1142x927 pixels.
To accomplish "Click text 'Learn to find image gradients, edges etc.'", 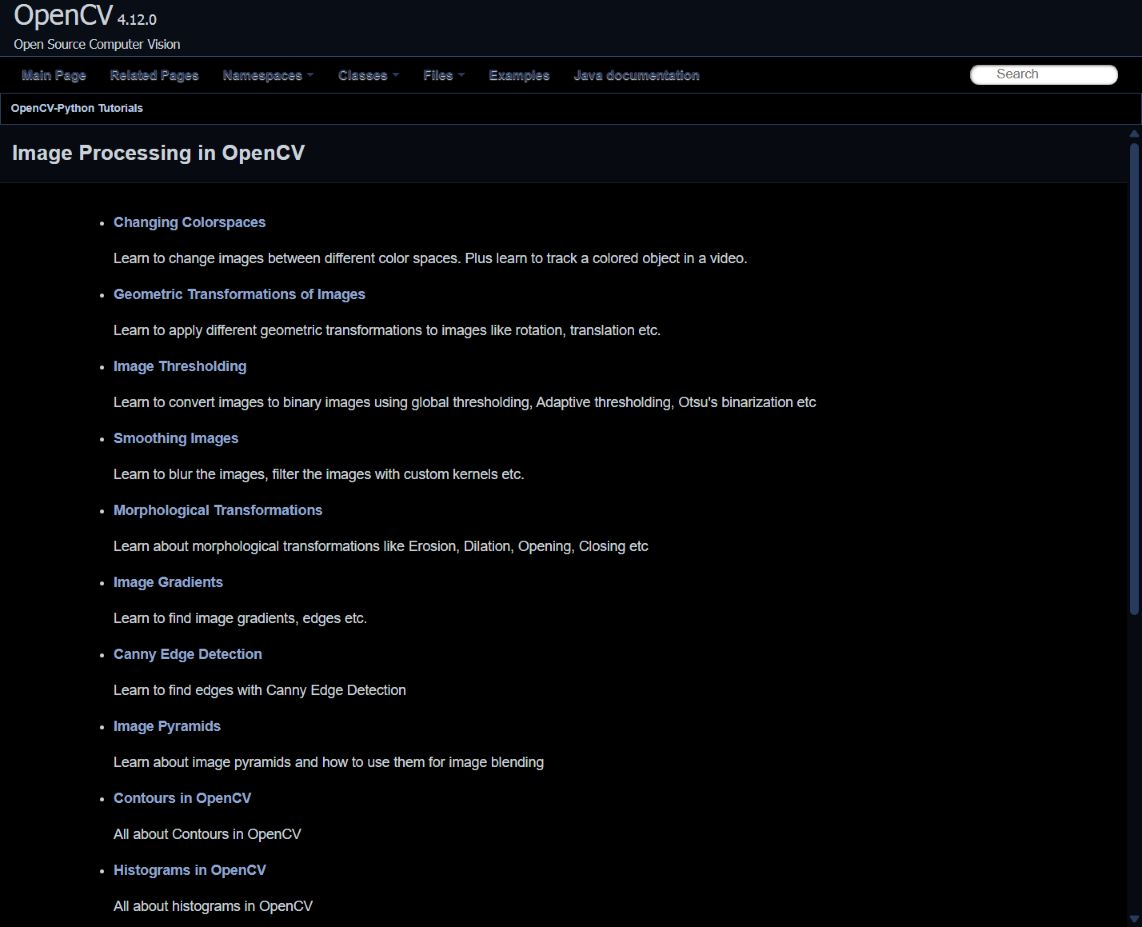I will (x=240, y=618).
